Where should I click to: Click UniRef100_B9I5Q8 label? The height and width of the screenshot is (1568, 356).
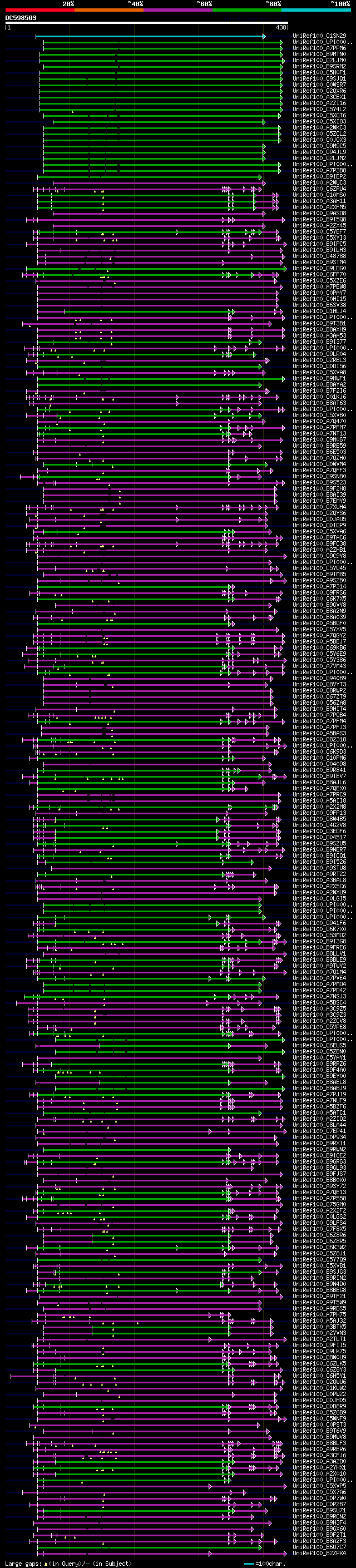[x=319, y=220]
